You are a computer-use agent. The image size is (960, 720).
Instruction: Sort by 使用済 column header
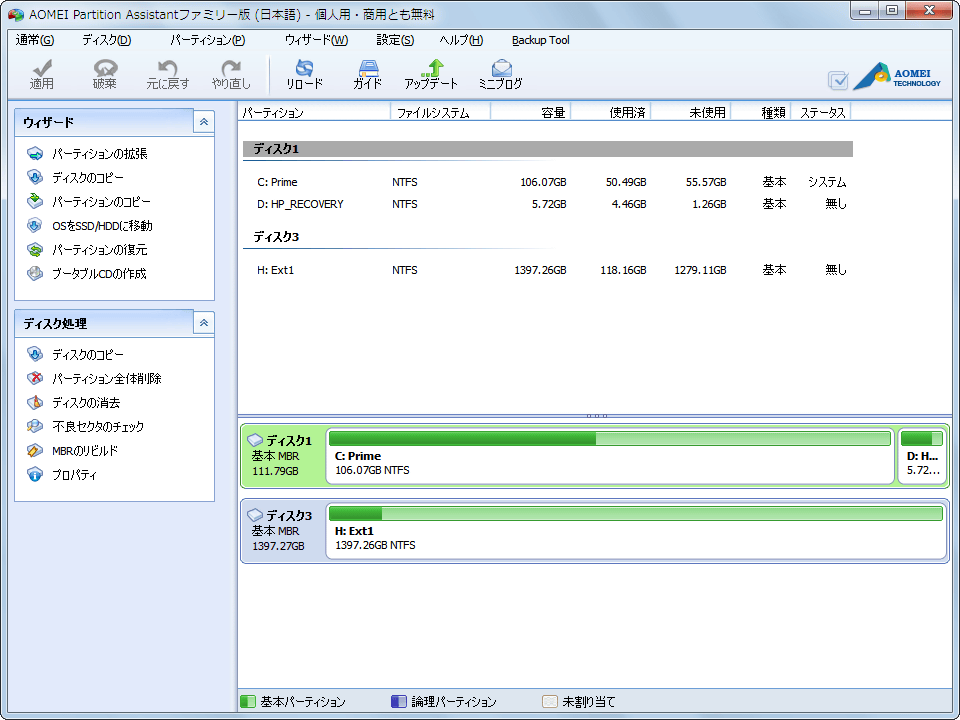(x=611, y=112)
